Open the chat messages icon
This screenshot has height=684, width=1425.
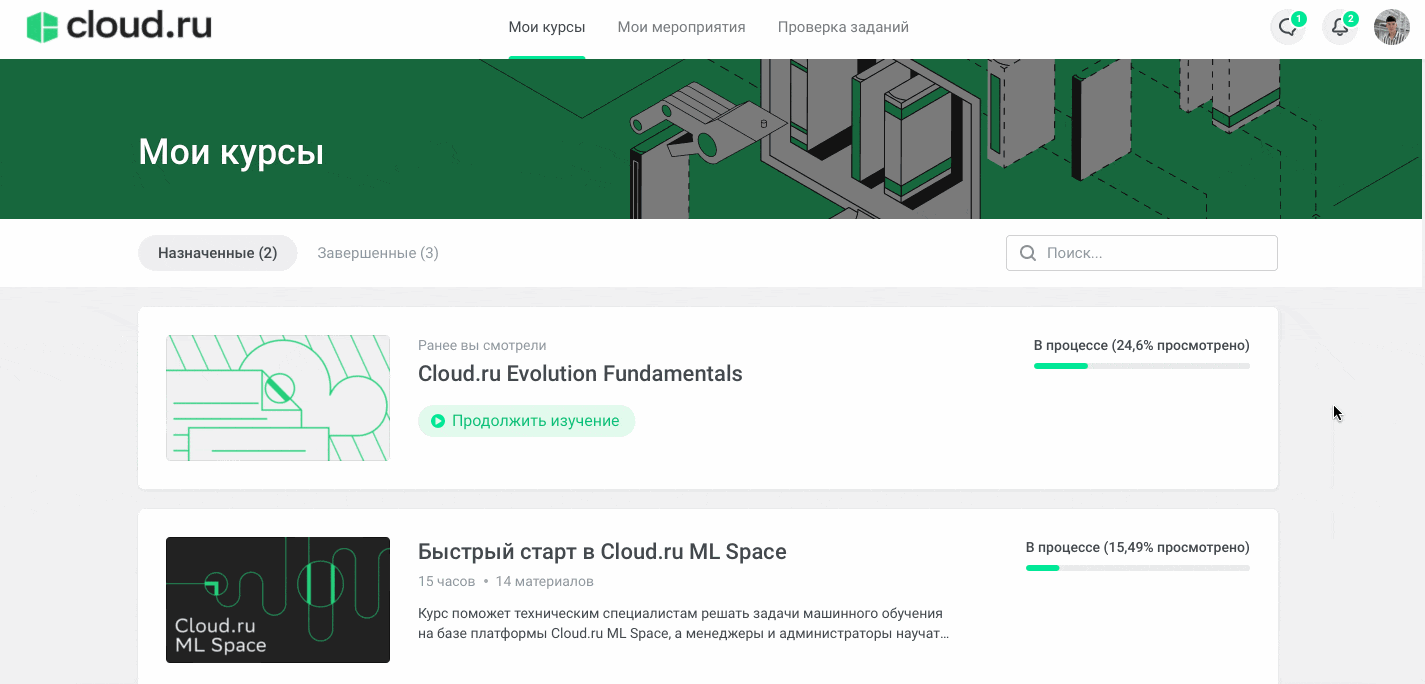pyautogui.click(x=1287, y=28)
